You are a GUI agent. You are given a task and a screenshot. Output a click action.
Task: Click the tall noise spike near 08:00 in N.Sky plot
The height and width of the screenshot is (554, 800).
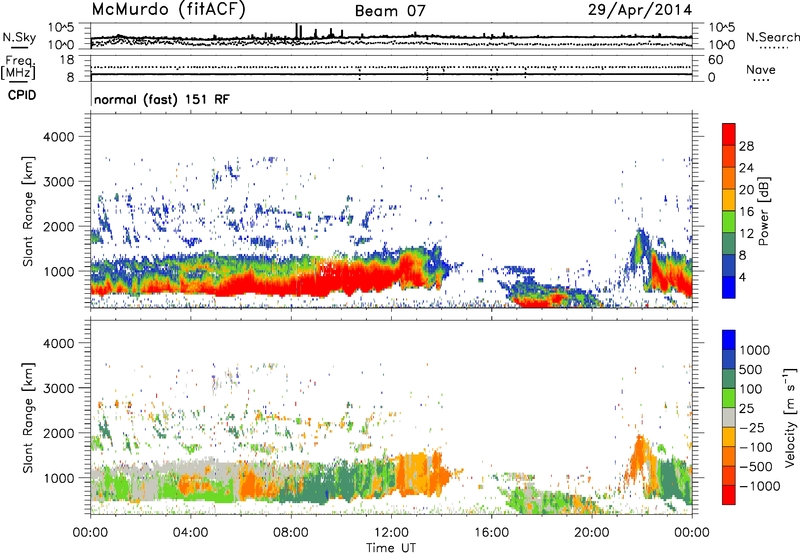(296, 31)
